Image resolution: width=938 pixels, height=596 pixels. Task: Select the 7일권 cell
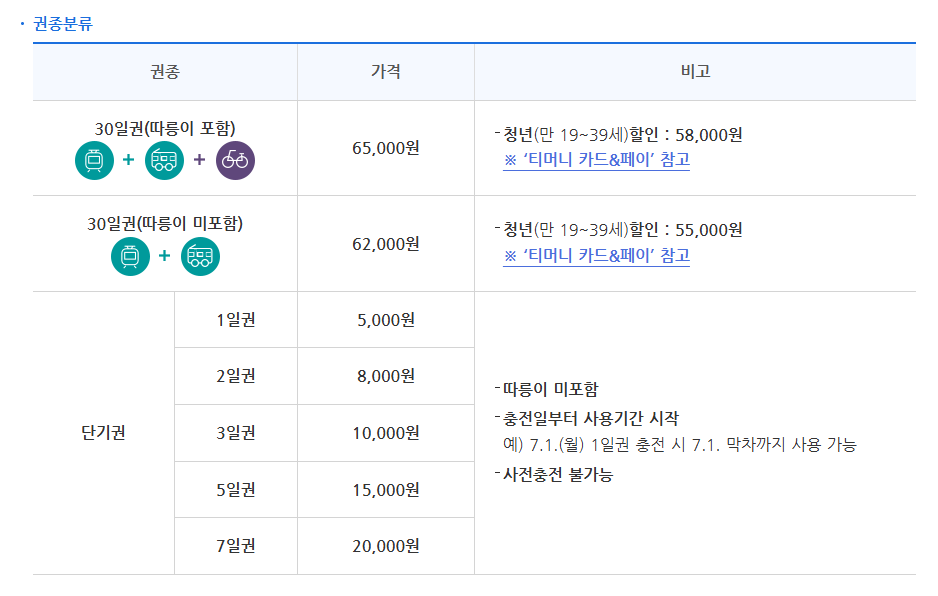coord(235,546)
